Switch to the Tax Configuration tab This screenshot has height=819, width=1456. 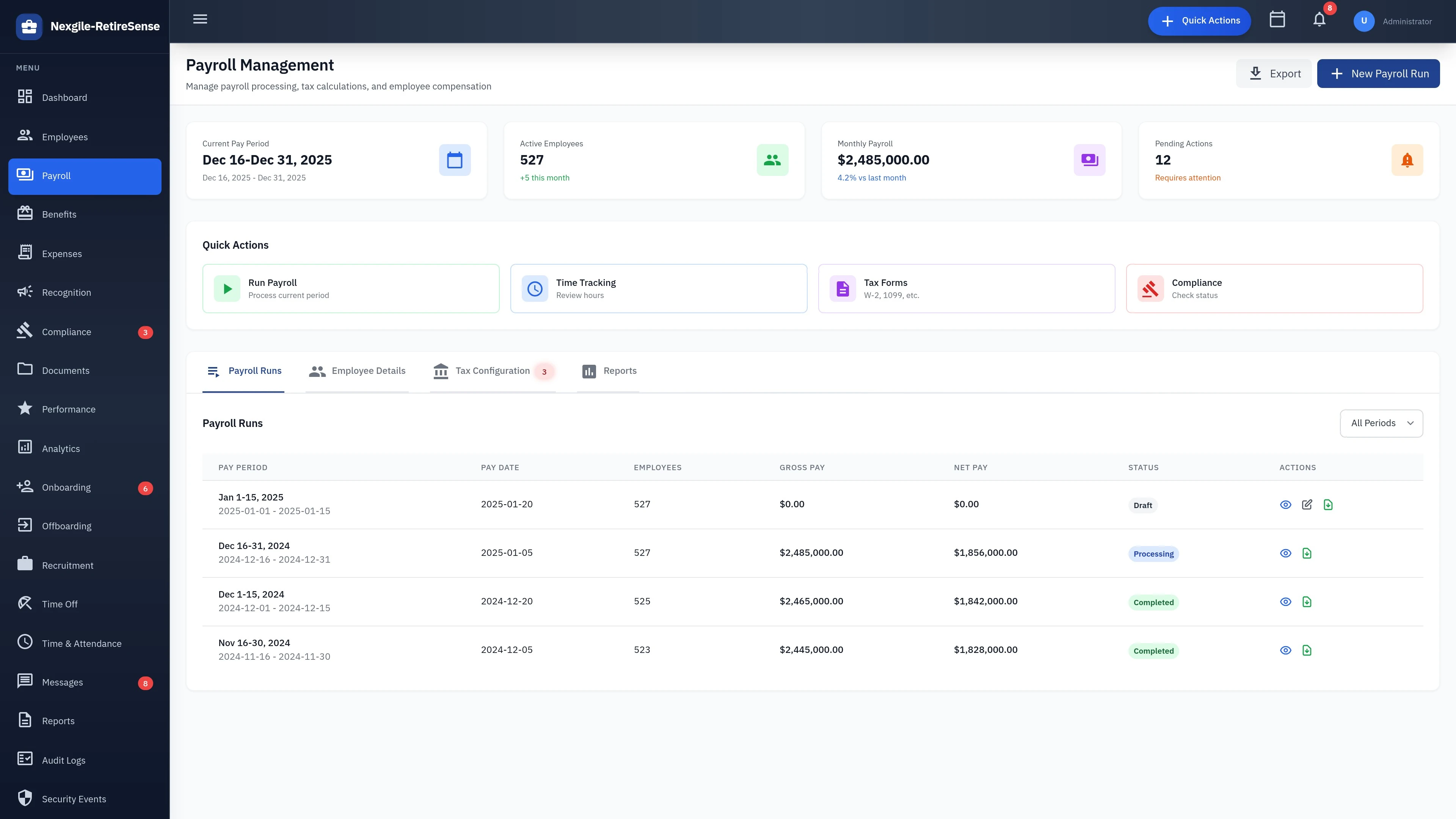pyautogui.click(x=492, y=371)
